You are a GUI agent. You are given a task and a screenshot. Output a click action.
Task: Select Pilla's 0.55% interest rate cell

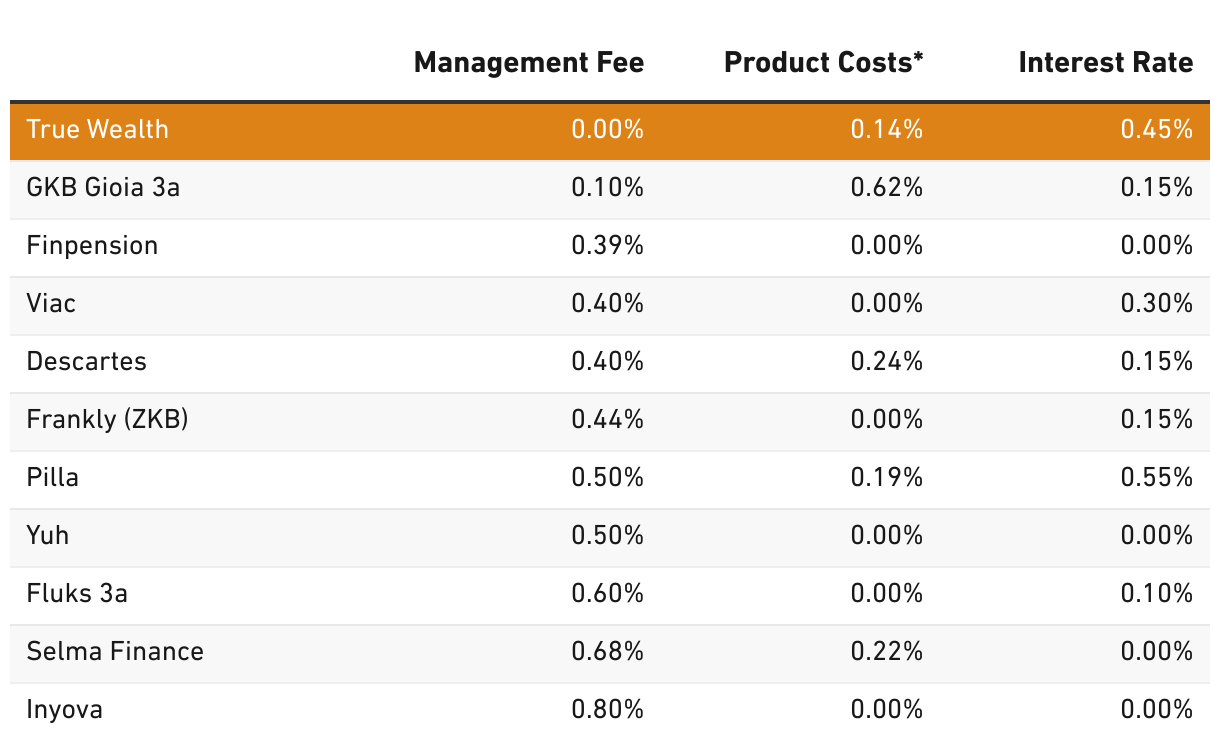point(1156,477)
